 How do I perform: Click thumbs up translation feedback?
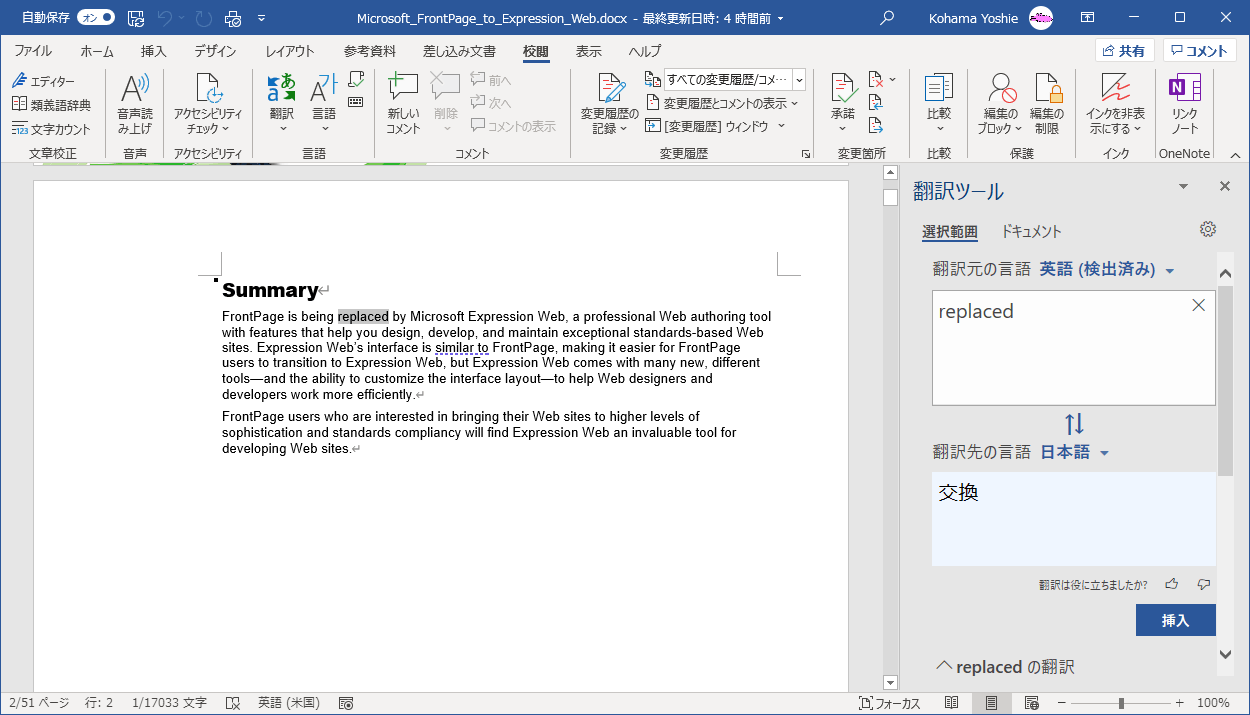coord(1172,584)
